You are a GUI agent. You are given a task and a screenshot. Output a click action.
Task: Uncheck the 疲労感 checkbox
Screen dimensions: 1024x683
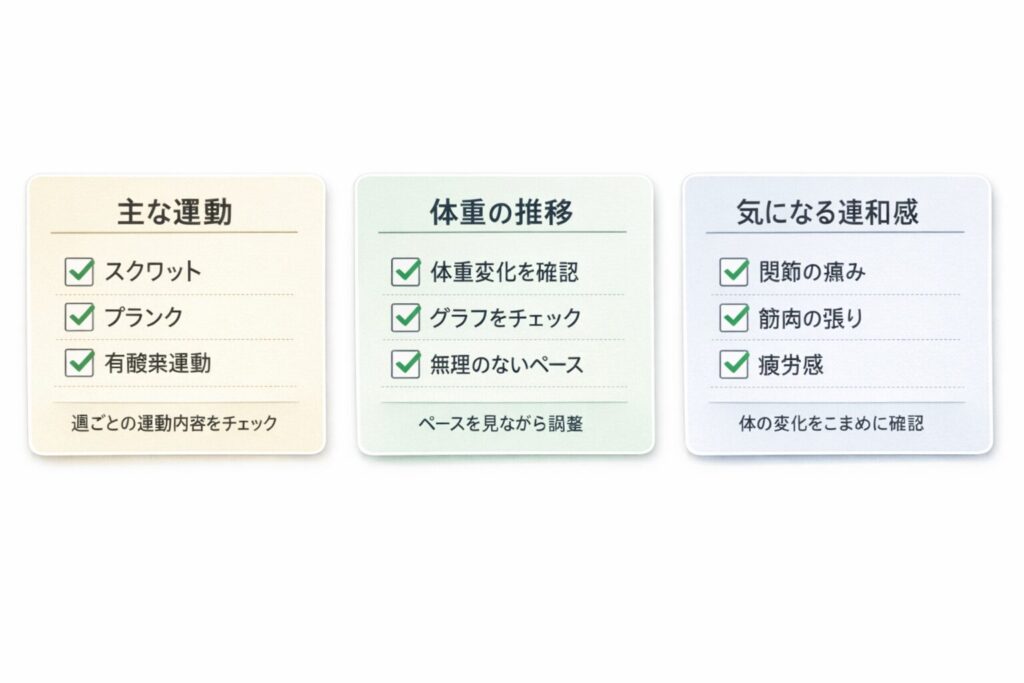click(734, 364)
